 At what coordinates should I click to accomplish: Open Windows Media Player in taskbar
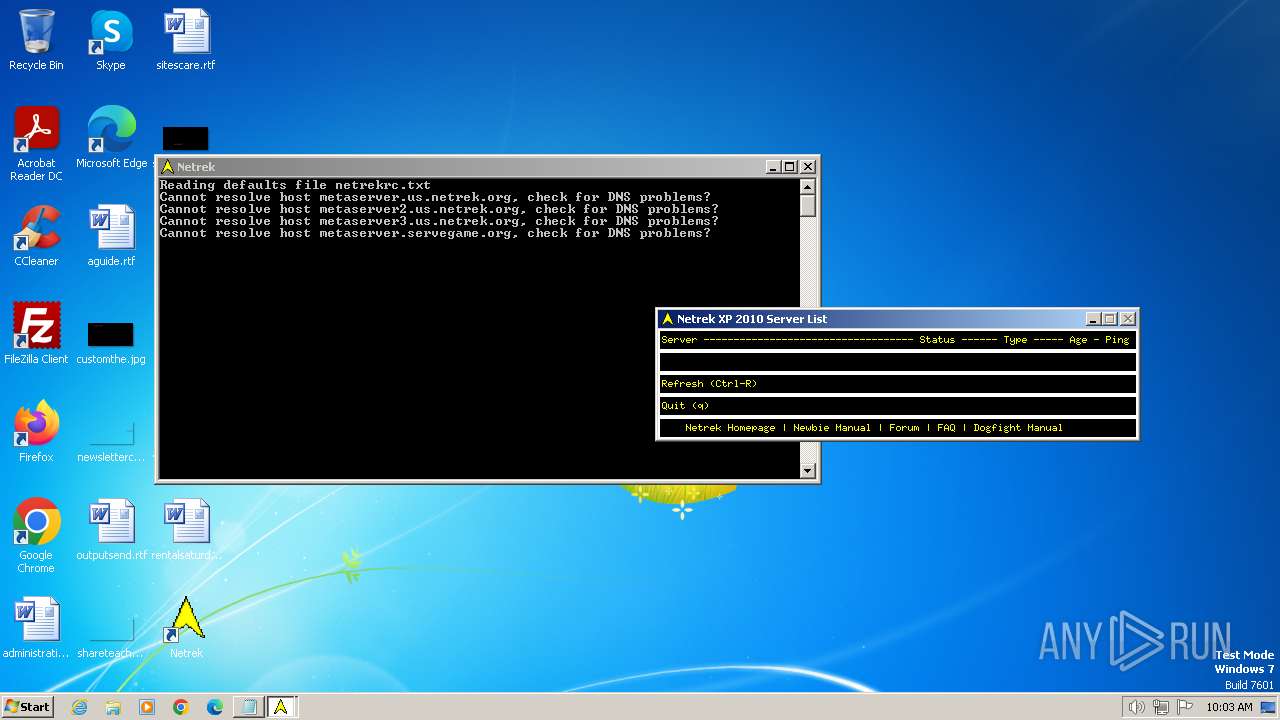(147, 707)
